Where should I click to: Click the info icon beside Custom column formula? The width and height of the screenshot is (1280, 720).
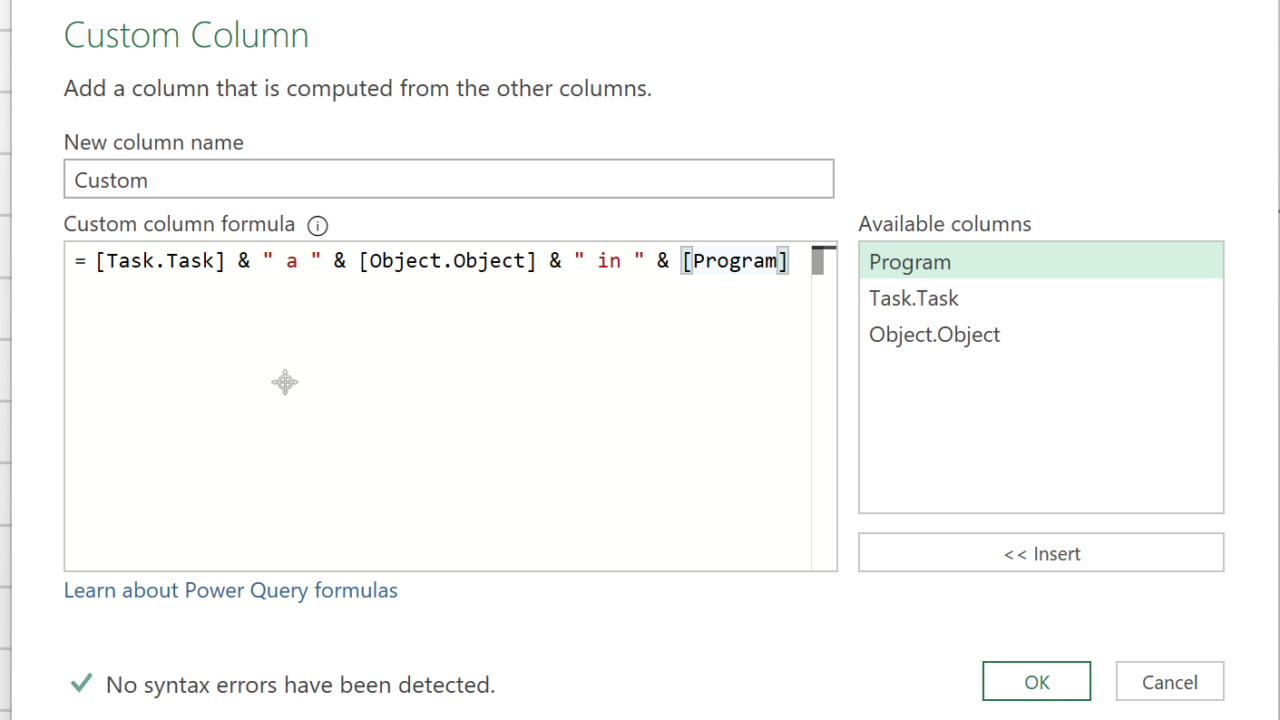tap(318, 226)
